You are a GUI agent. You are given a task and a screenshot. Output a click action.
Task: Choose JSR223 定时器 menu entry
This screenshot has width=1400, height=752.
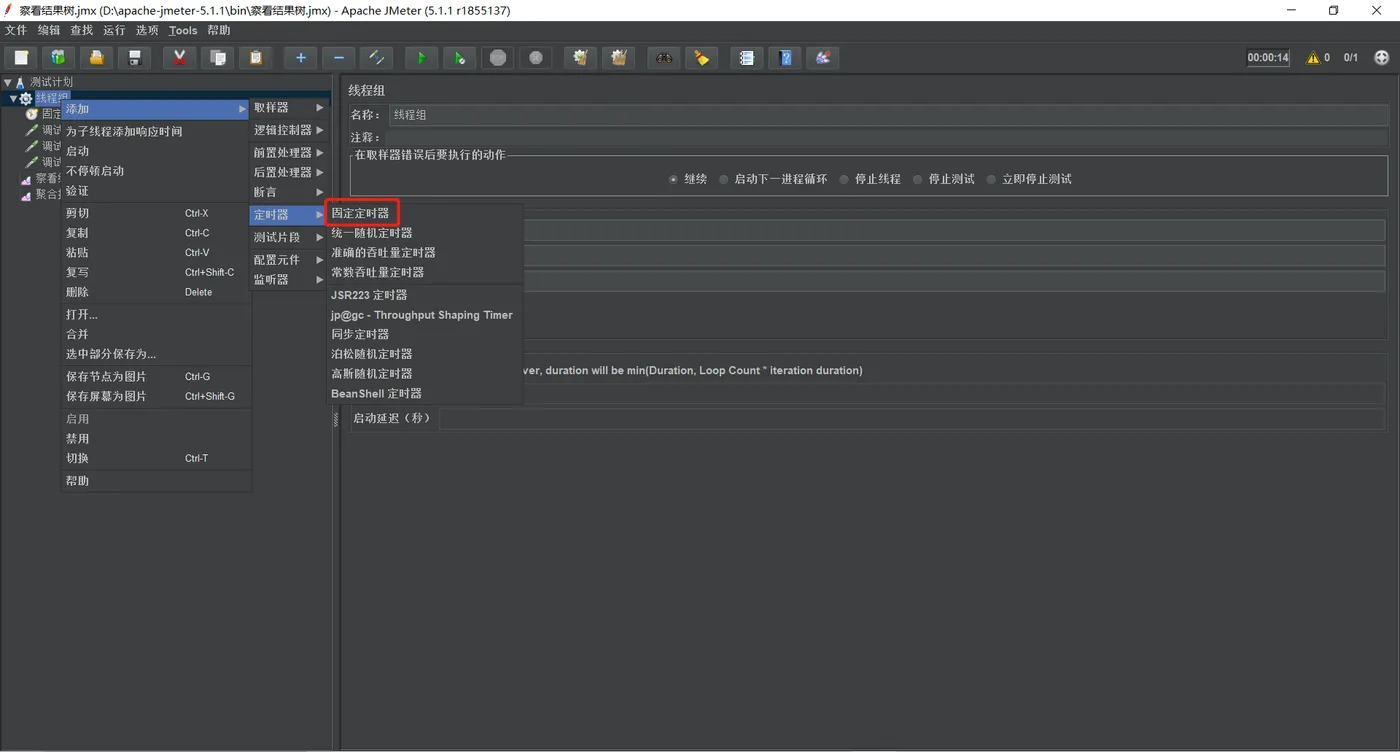point(425,295)
